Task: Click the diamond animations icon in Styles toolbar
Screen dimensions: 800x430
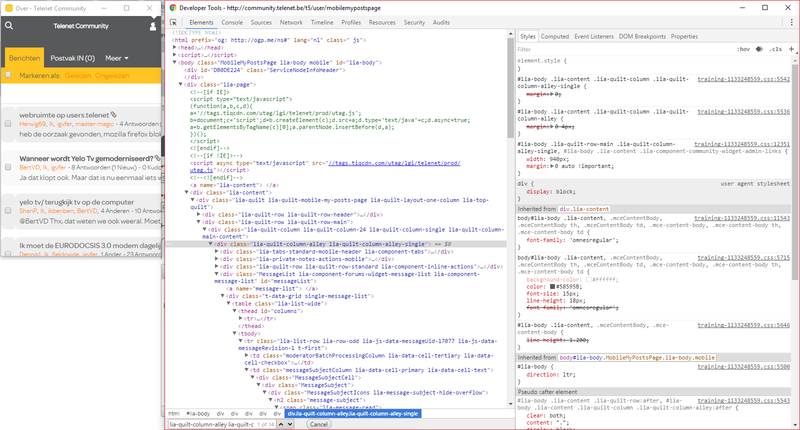Action: [759, 49]
